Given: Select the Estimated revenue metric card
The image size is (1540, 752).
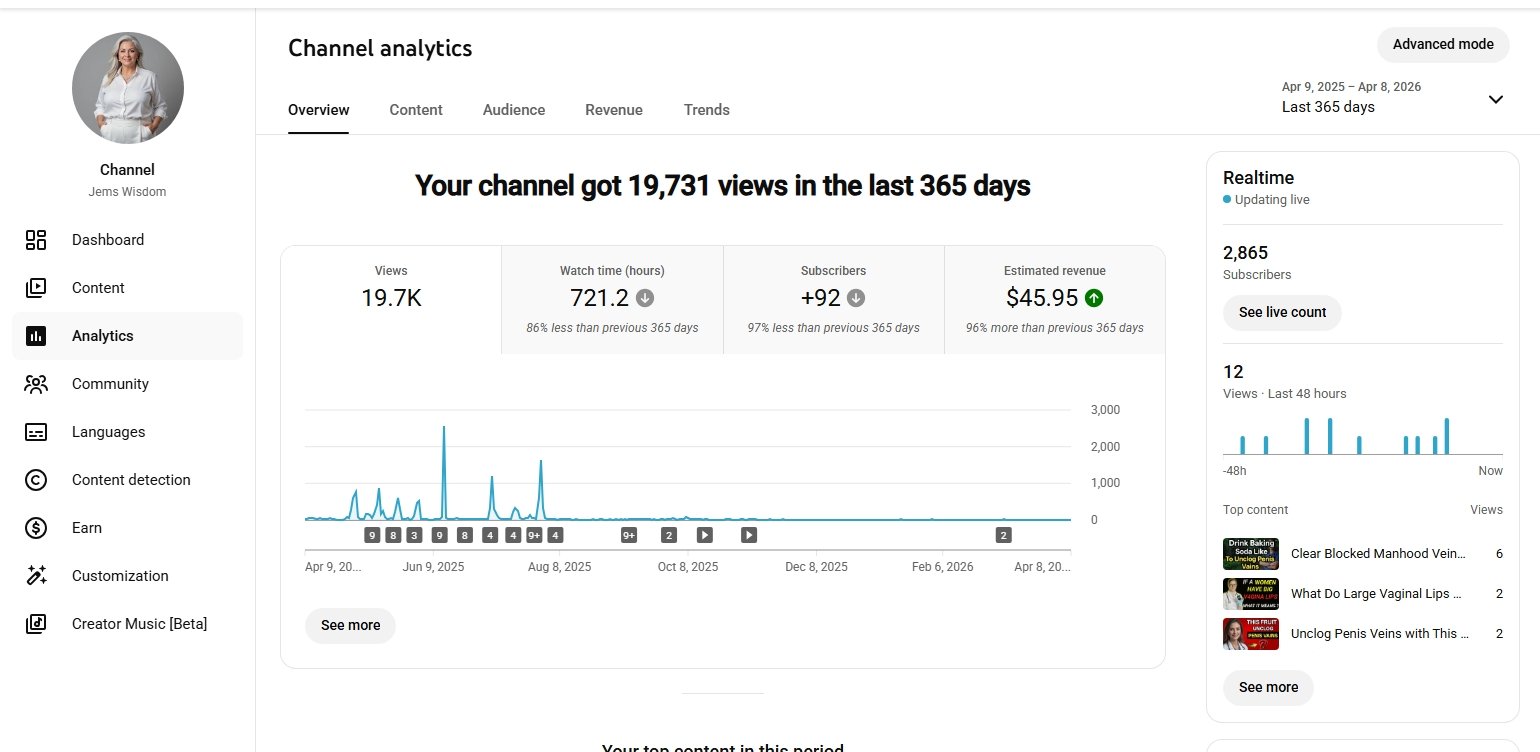Looking at the screenshot, I should pos(1054,299).
